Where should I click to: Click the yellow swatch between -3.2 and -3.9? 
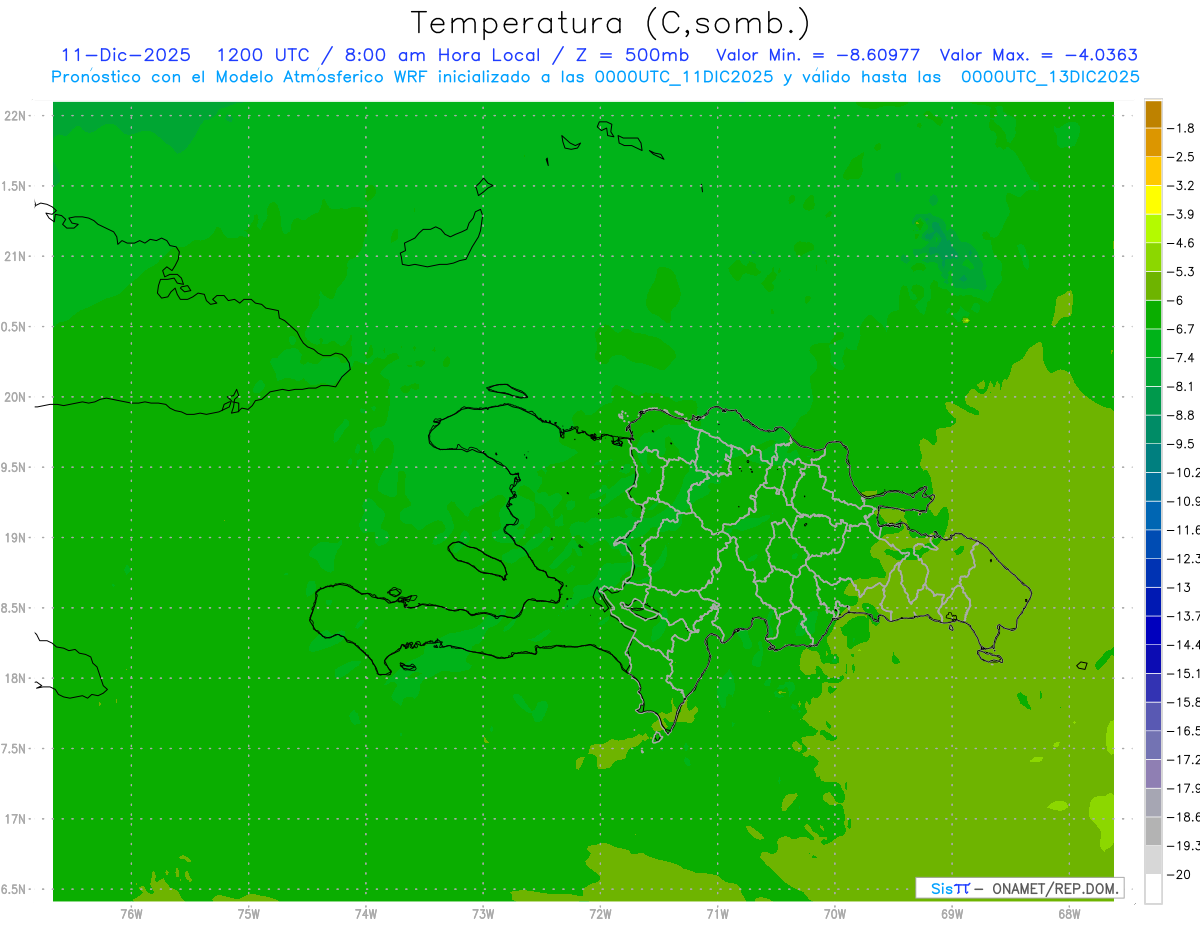pos(1153,200)
